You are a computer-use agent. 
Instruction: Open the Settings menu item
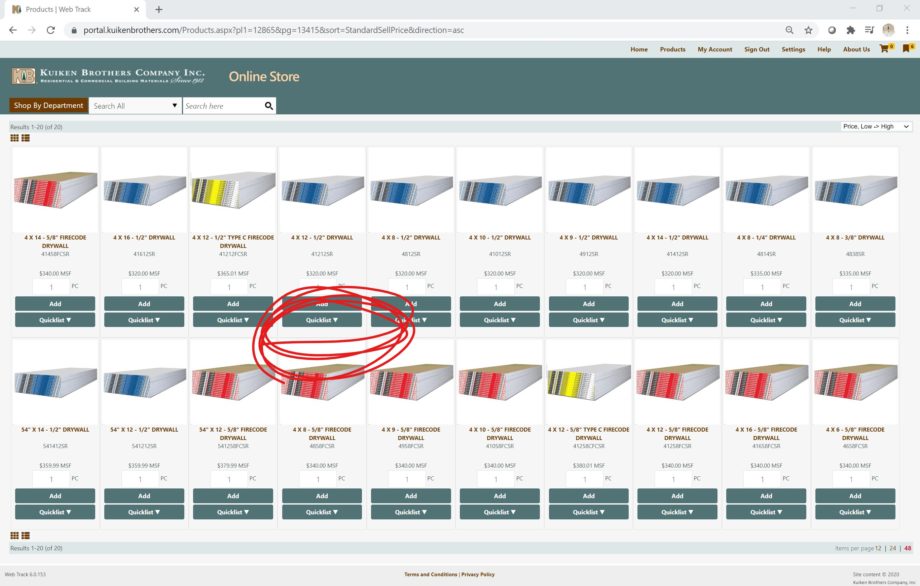[793, 49]
